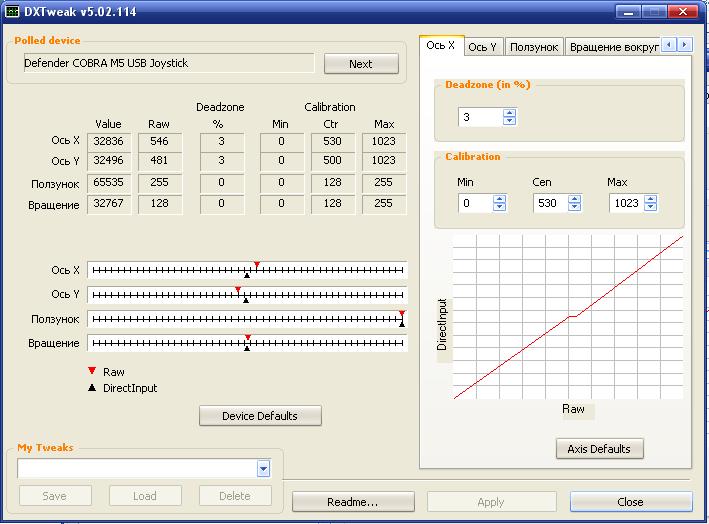Switch to the Ось Y tab
709x524 pixels.
tap(482, 47)
